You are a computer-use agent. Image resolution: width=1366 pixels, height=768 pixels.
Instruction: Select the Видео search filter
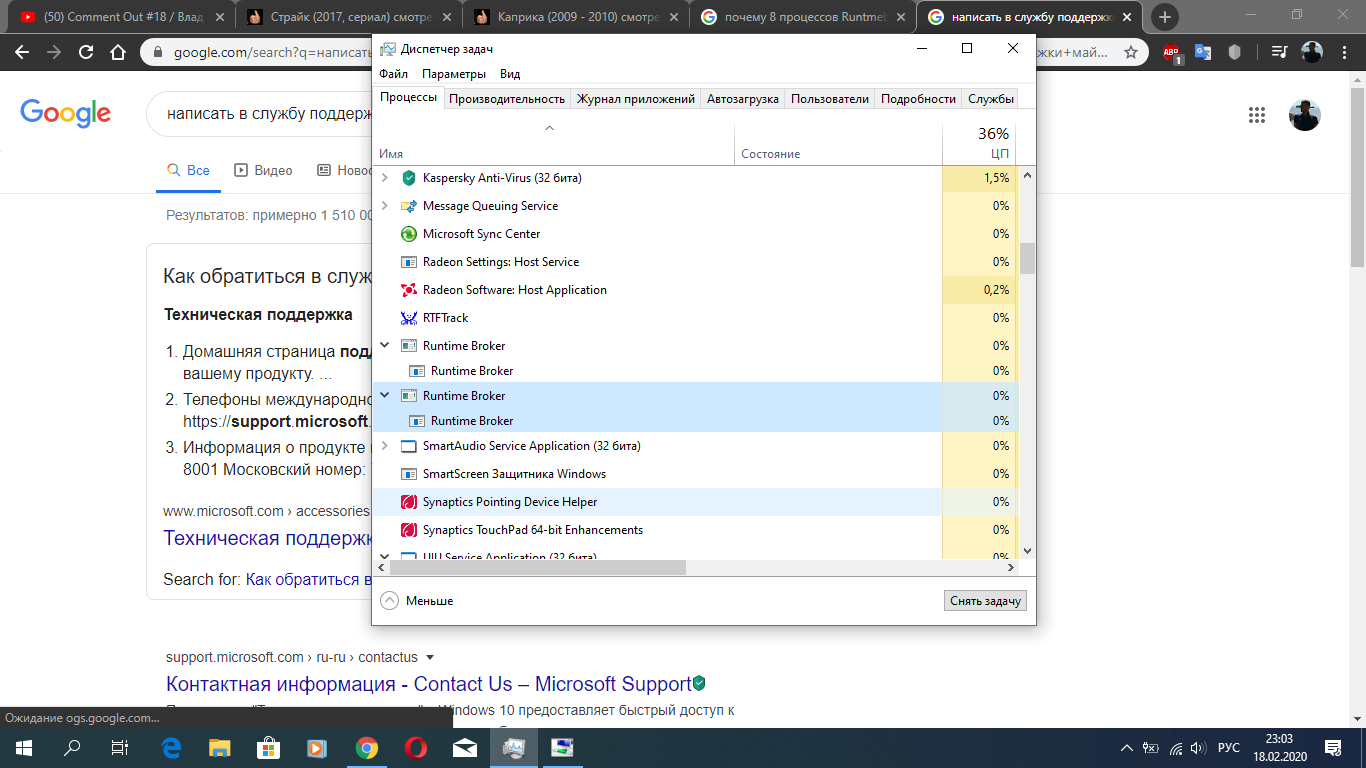tap(263, 170)
